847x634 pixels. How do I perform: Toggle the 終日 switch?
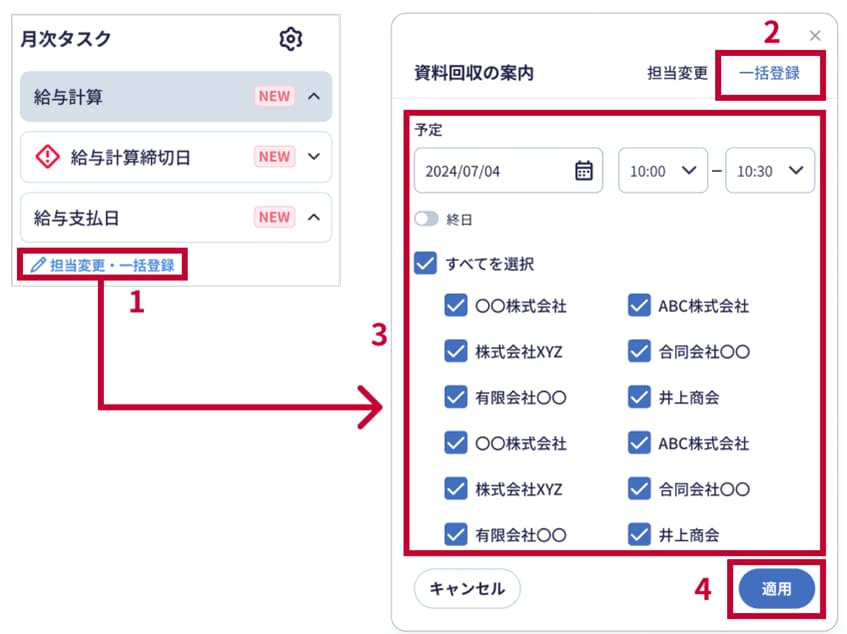tap(426, 219)
